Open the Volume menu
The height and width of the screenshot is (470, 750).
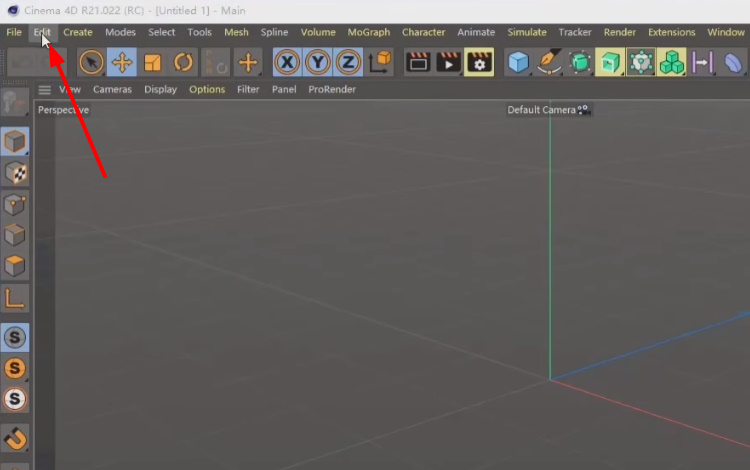pos(318,32)
